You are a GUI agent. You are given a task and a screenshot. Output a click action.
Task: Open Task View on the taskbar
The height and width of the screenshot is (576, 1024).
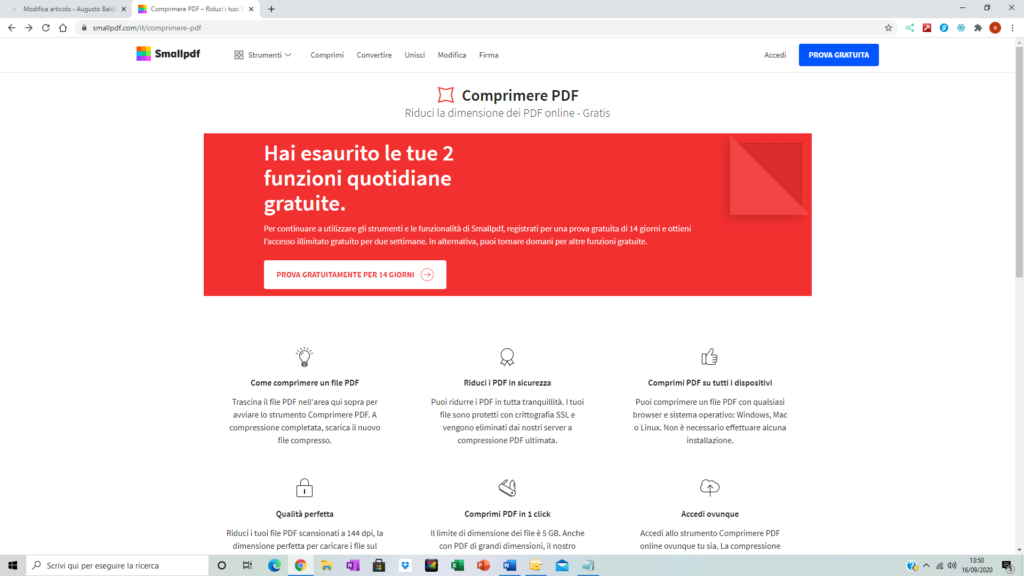point(247,566)
